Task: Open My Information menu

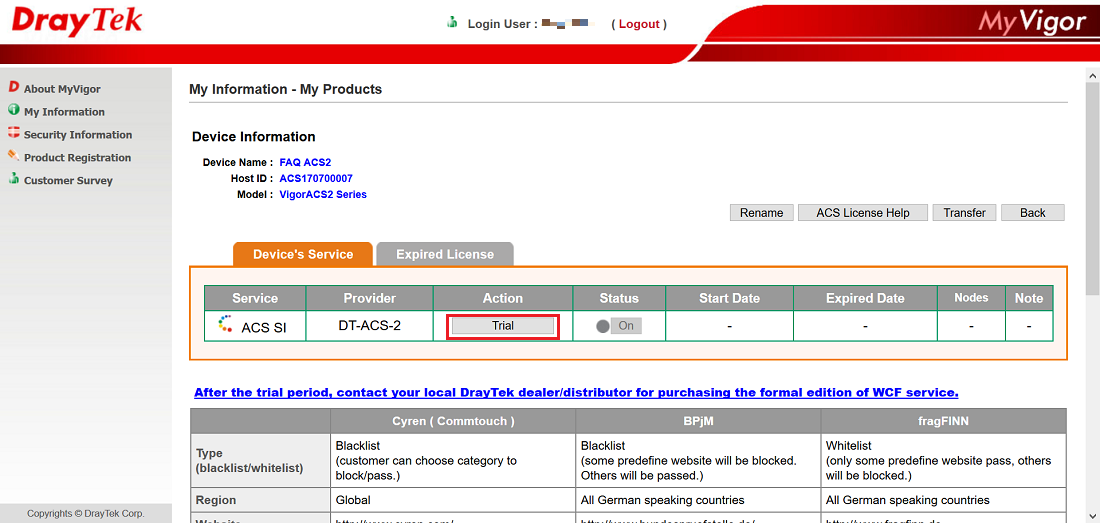Action: coord(64,111)
